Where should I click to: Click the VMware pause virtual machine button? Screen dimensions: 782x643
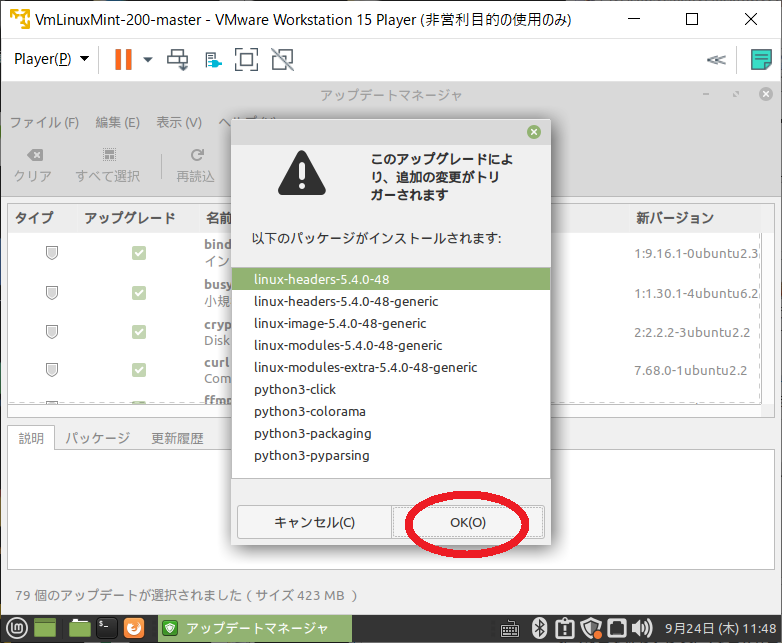pyautogui.click(x=123, y=59)
